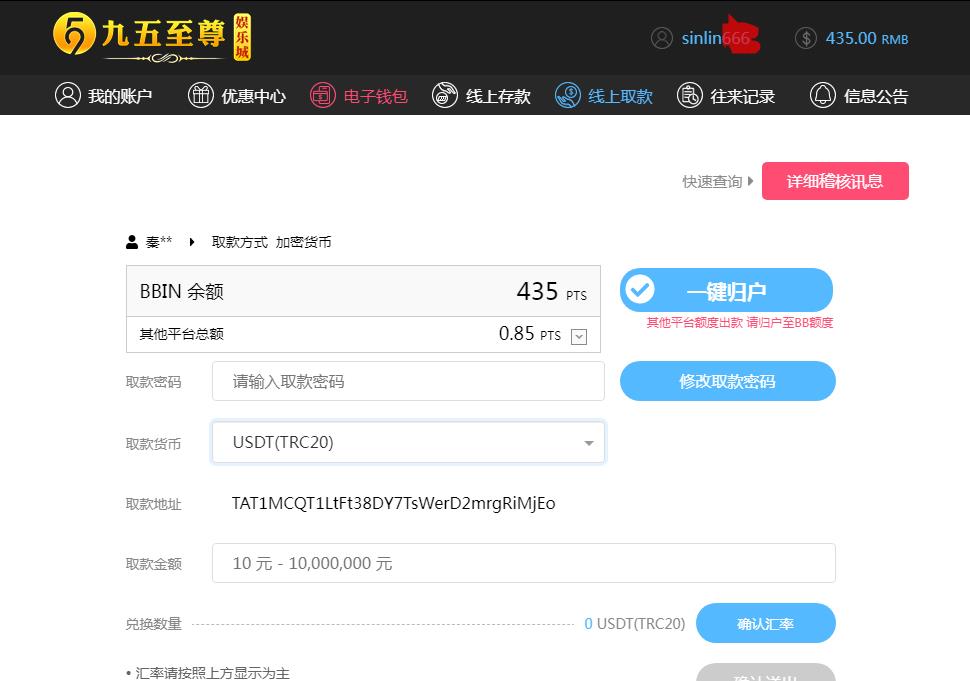Click 0 USDT(TRC20) exchange quantity
This screenshot has height=681, width=970.
pyautogui.click(x=635, y=623)
